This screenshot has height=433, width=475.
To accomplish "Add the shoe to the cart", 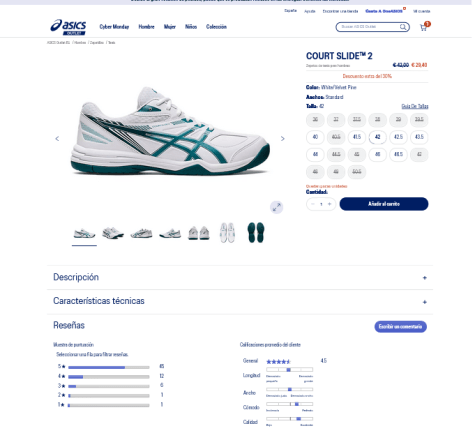I will click(x=384, y=204).
